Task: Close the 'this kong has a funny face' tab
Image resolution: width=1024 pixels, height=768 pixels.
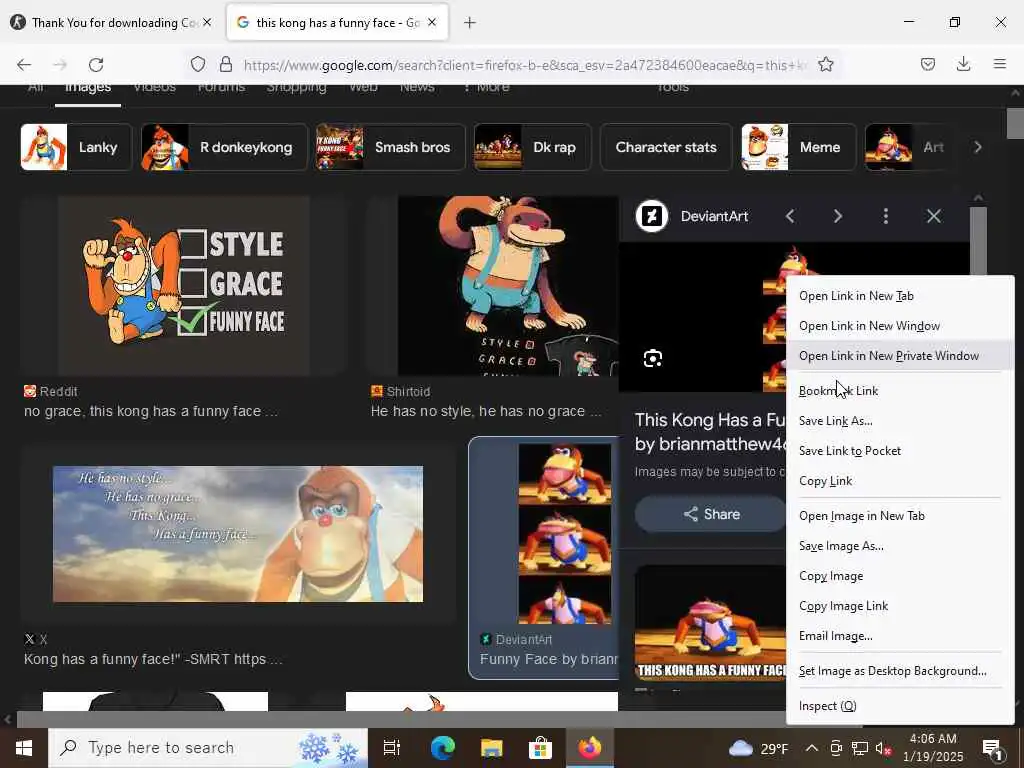Action: click(432, 22)
